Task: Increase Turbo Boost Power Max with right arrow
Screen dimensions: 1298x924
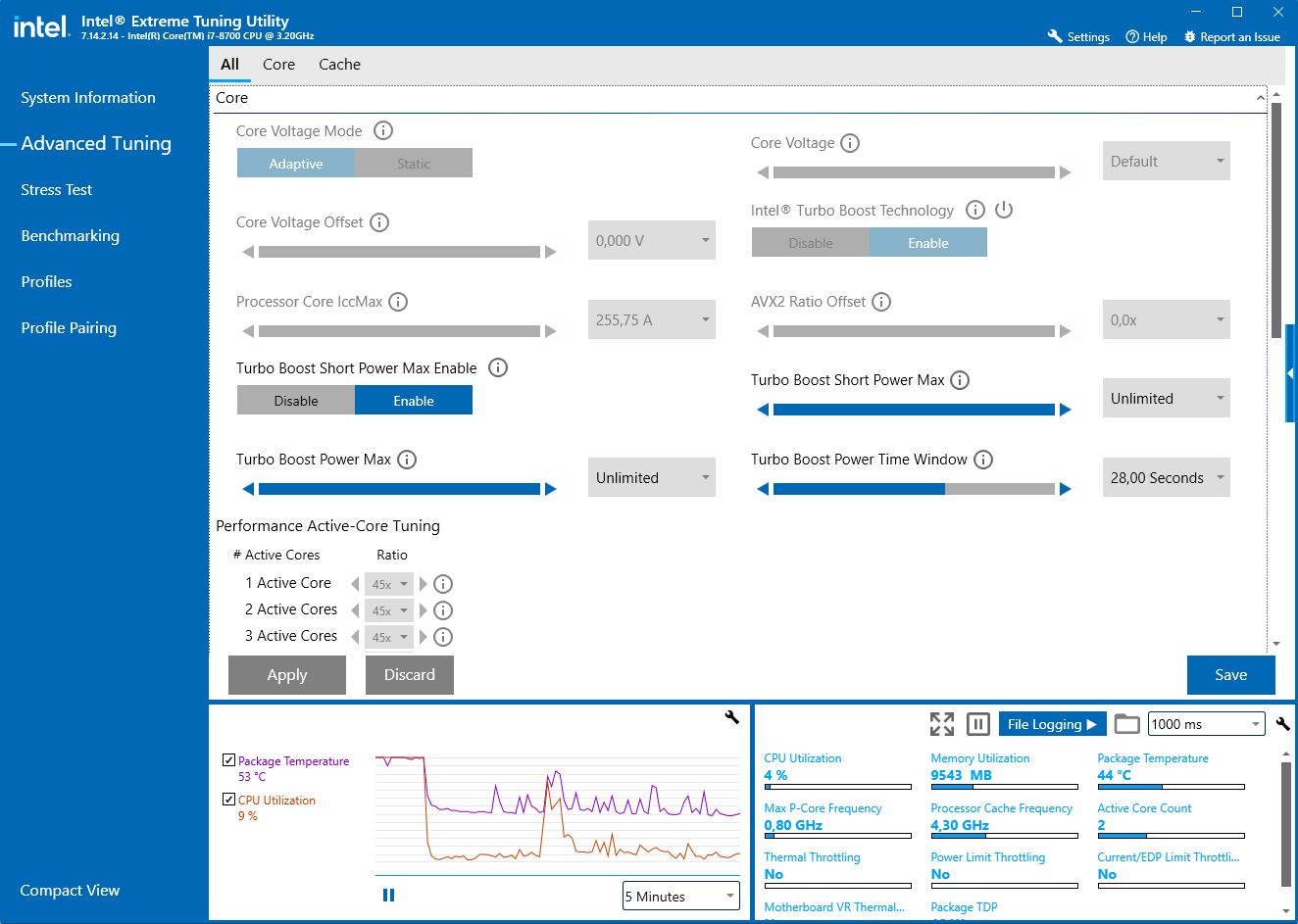Action: tap(551, 489)
